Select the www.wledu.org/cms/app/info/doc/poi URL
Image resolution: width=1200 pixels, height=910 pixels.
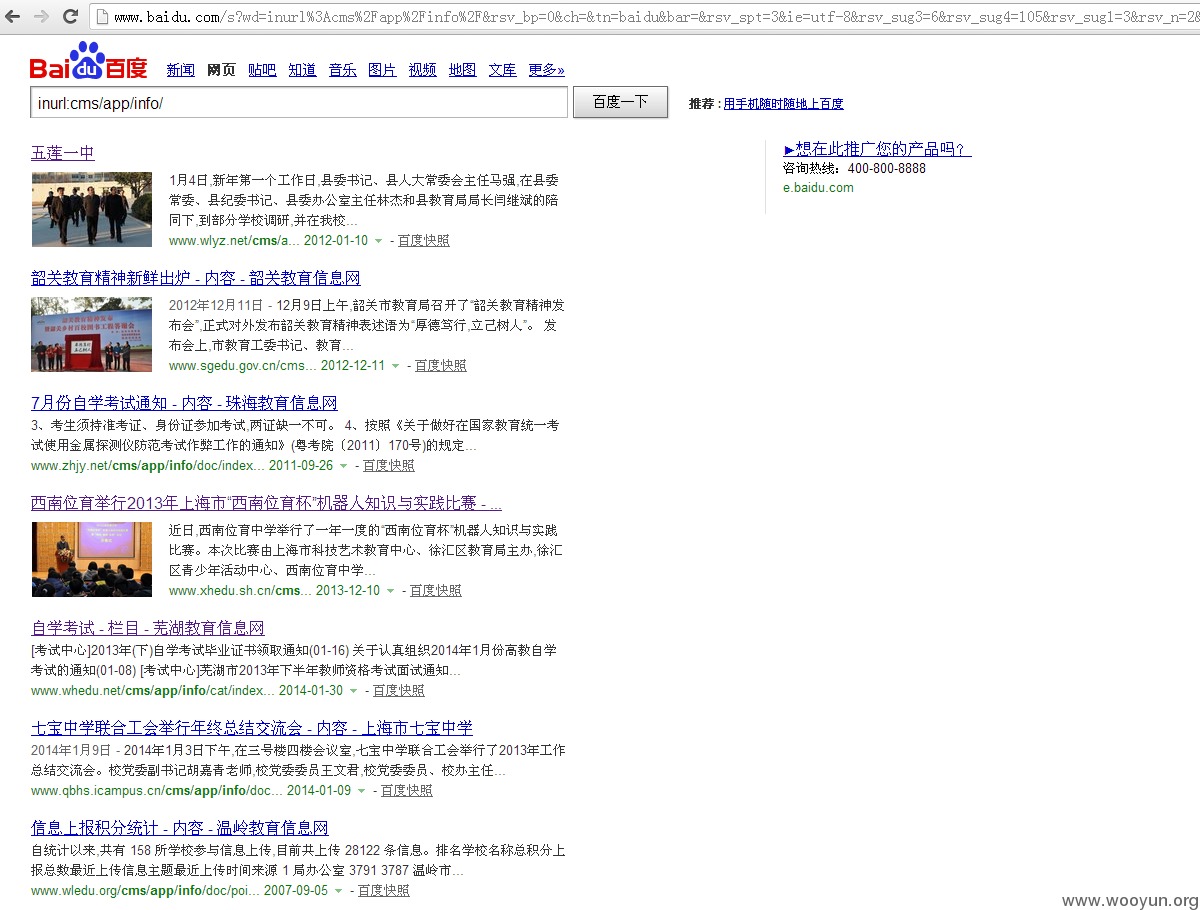[145, 891]
